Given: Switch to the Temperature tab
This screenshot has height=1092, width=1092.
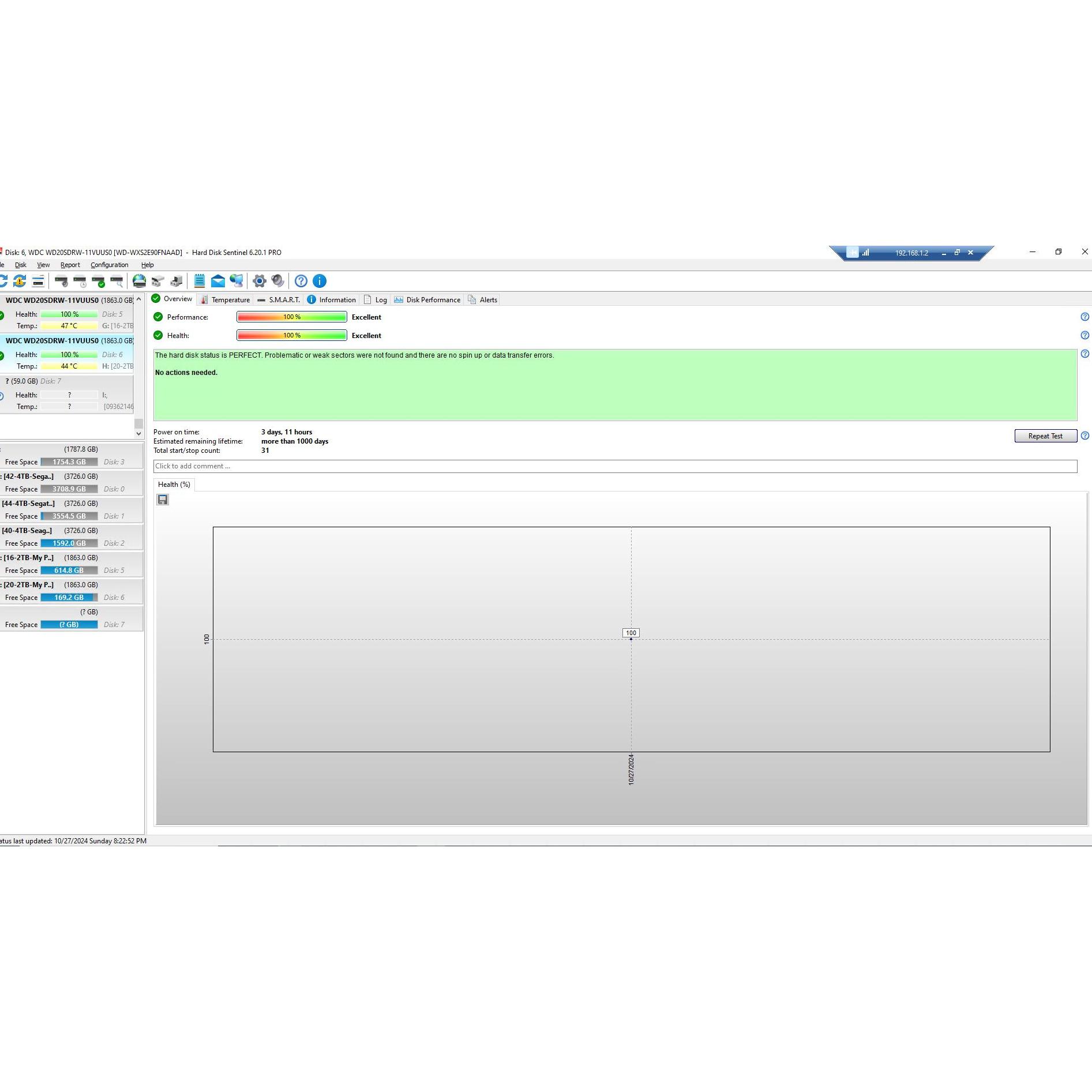Looking at the screenshot, I should pos(225,299).
